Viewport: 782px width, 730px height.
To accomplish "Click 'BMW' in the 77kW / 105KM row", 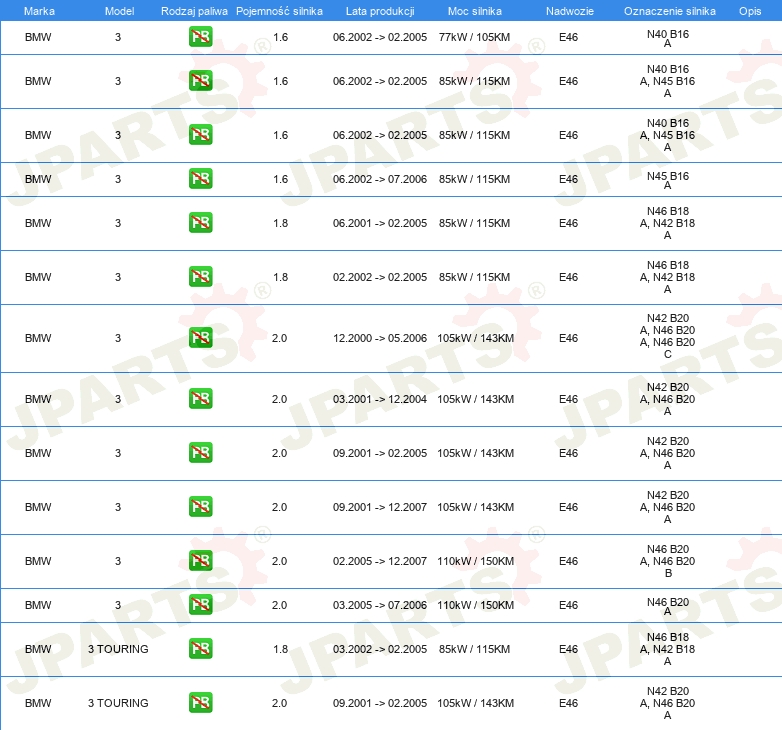I will (38, 37).
